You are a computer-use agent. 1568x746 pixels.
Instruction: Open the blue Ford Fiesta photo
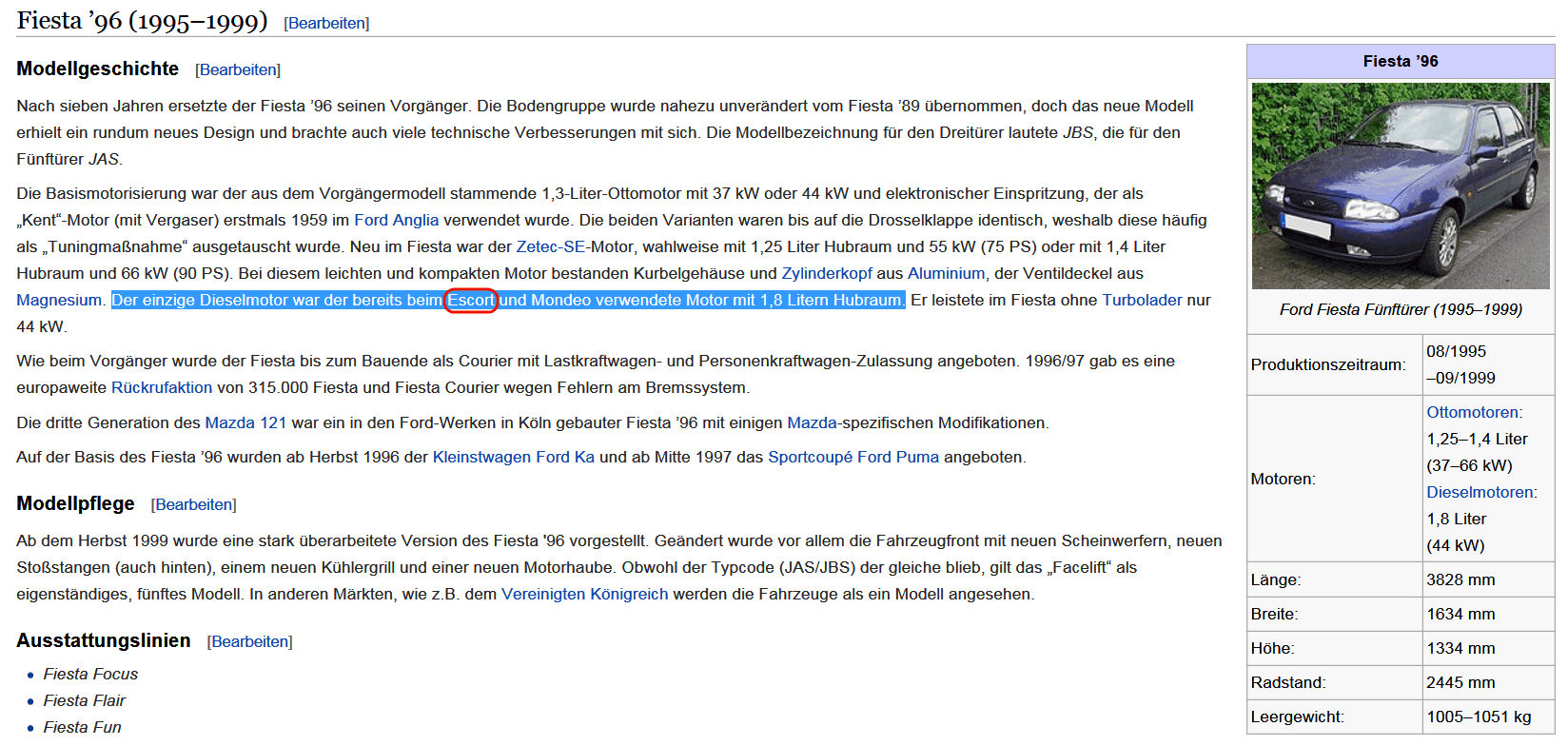[x=1401, y=186]
